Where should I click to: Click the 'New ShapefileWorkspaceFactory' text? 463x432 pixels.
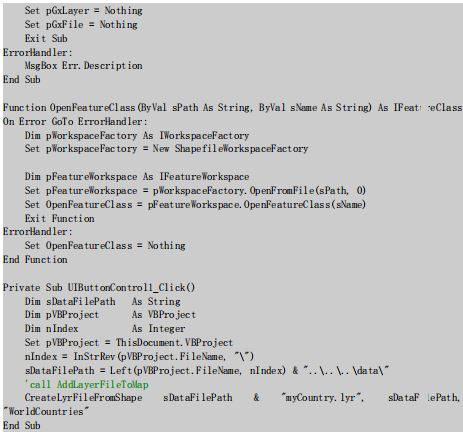[230, 149]
